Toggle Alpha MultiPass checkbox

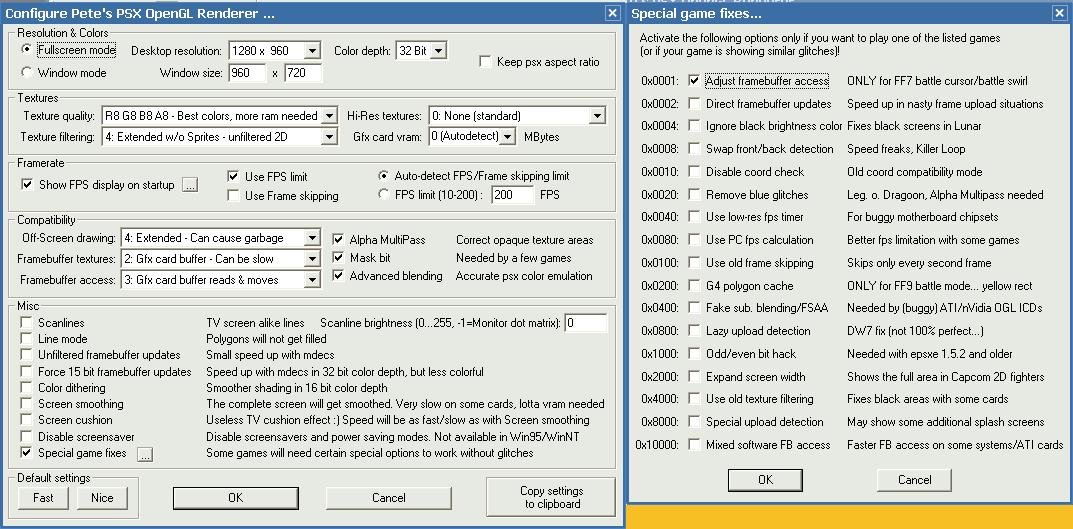338,240
